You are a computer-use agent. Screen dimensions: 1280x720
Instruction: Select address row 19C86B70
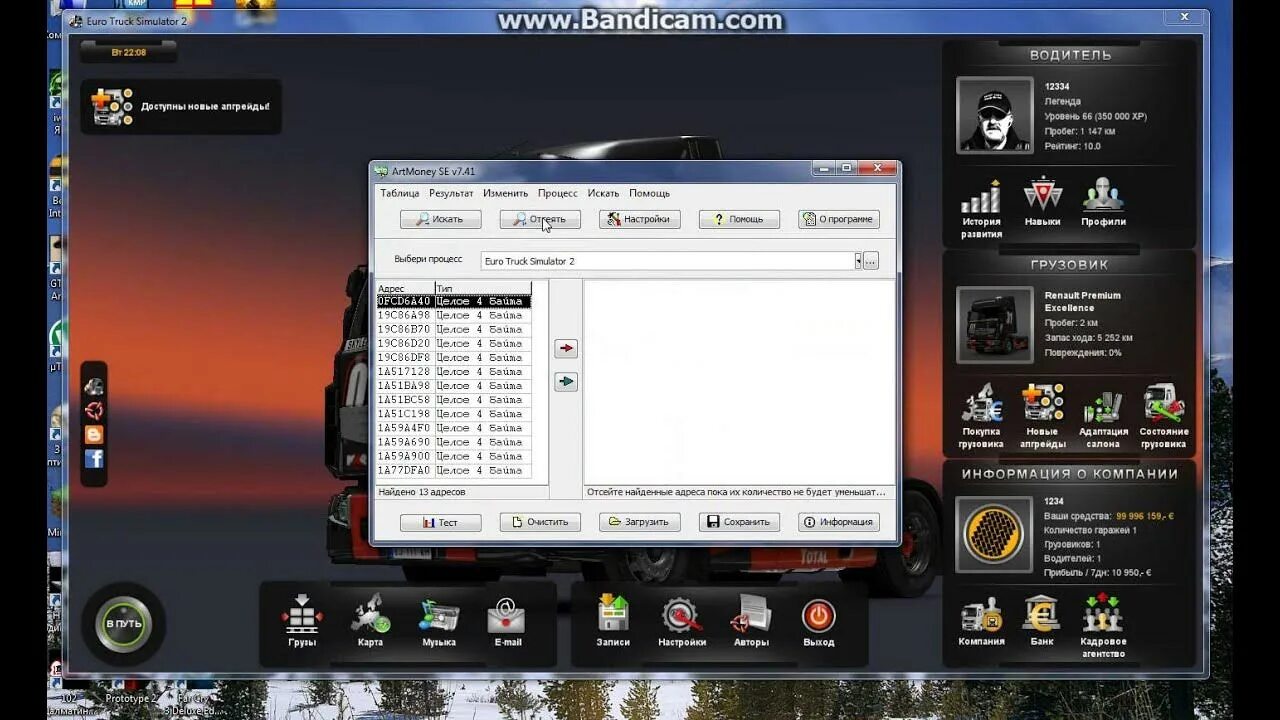click(454, 329)
